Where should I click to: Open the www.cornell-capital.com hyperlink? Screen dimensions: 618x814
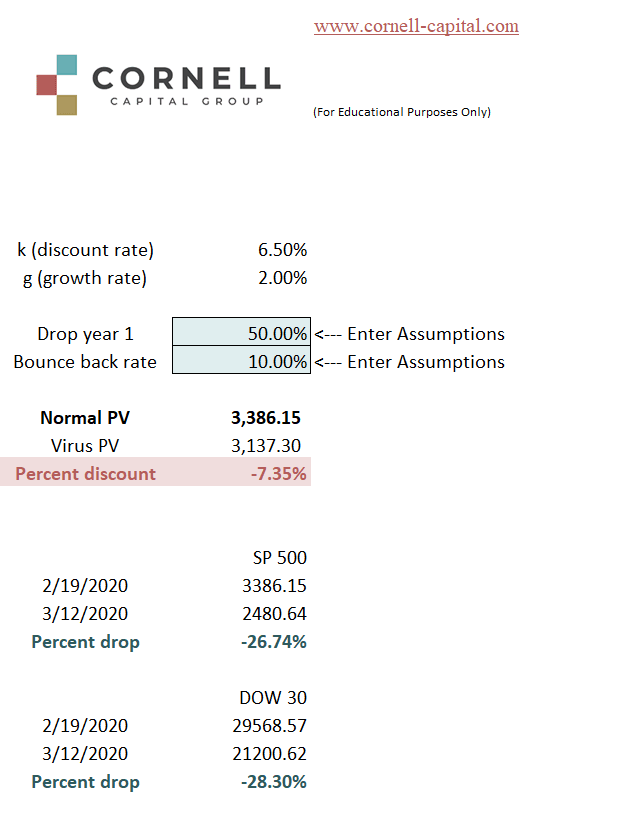coord(416,26)
